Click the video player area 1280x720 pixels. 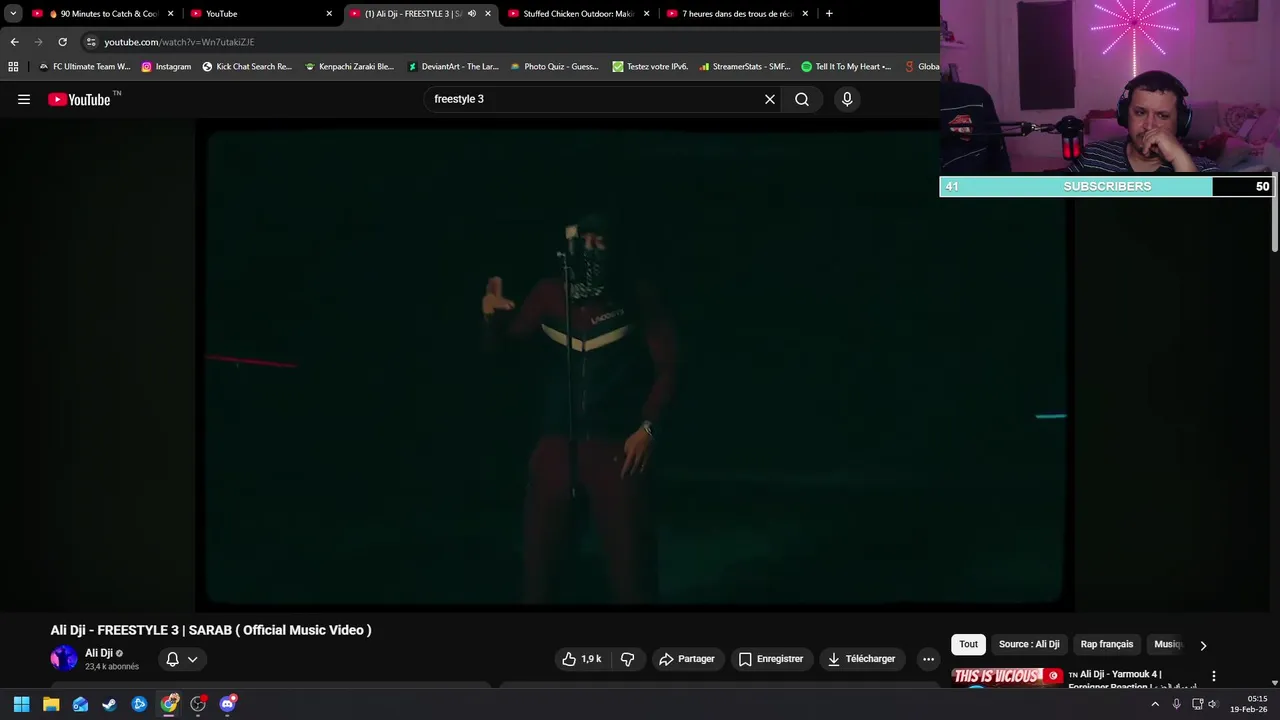(634, 366)
